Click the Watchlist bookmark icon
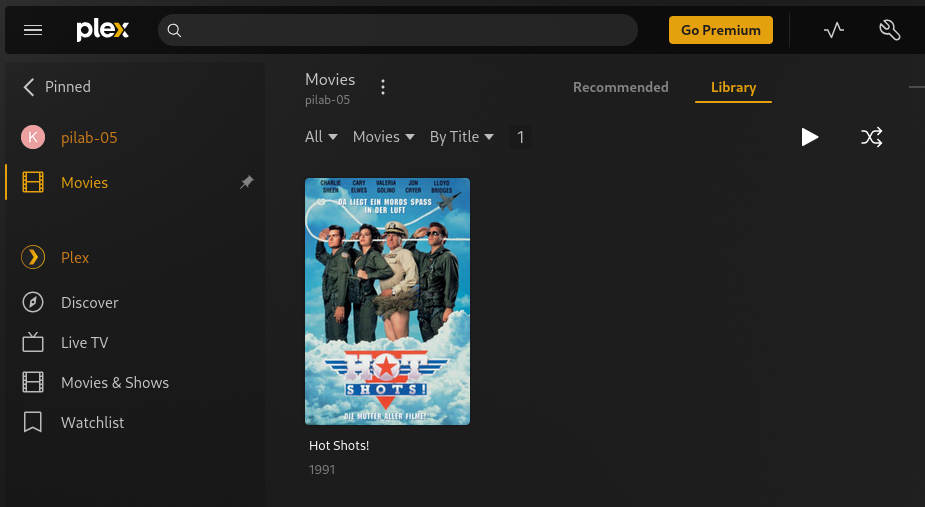Image resolution: width=925 pixels, height=507 pixels. 32,422
